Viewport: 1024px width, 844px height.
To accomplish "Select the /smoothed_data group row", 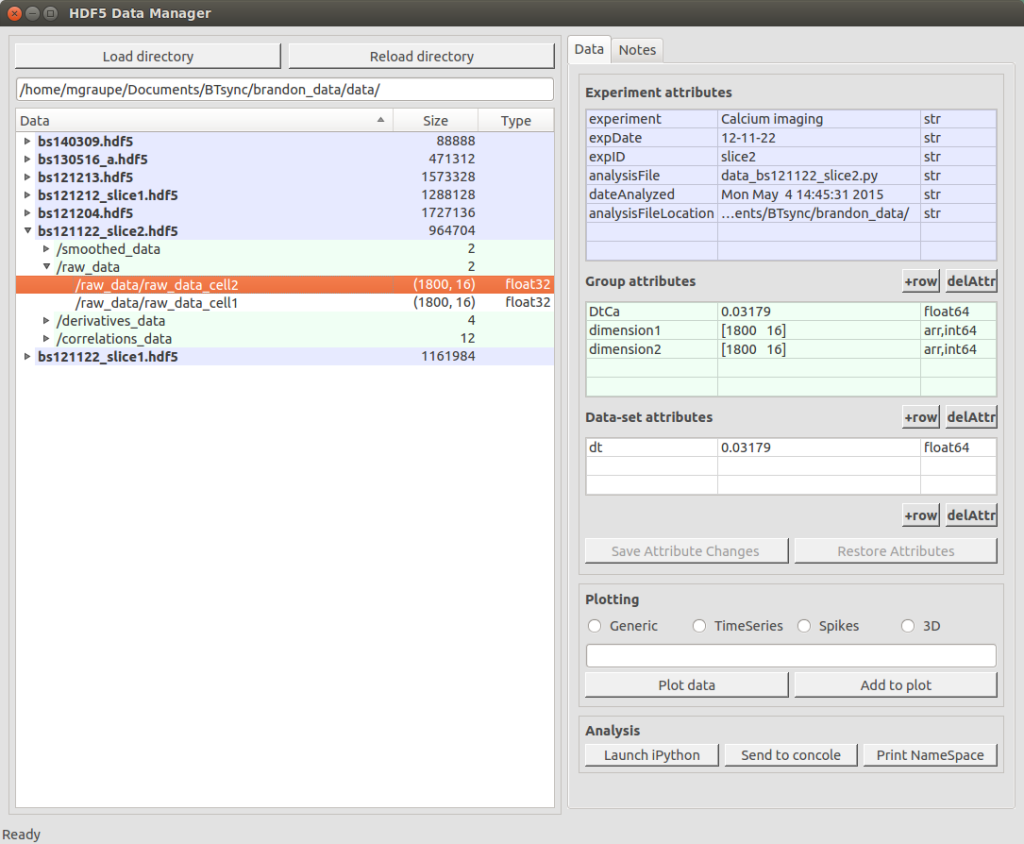I will pos(285,249).
